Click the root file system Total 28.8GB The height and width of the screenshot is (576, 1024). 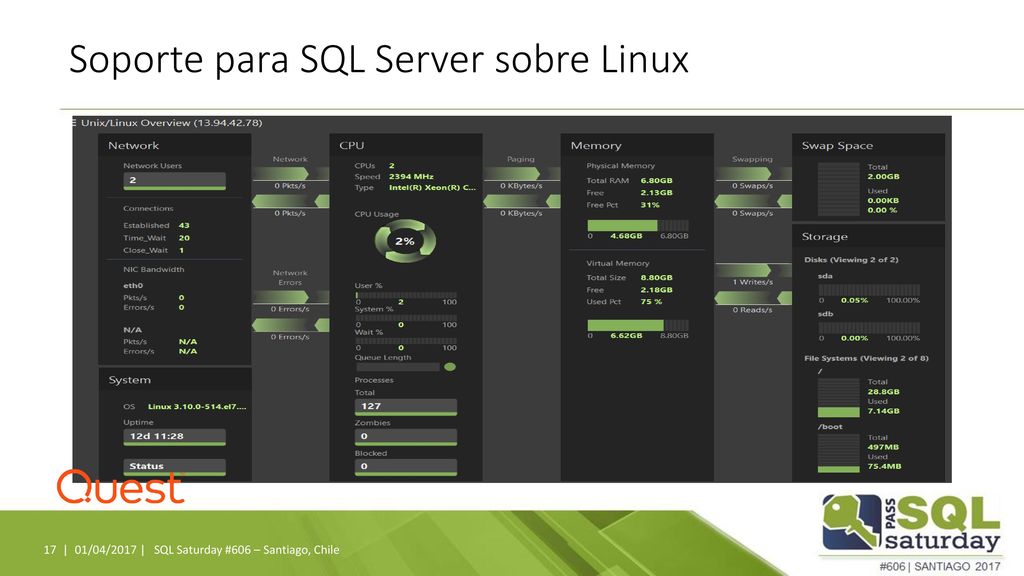pyautogui.click(x=884, y=392)
